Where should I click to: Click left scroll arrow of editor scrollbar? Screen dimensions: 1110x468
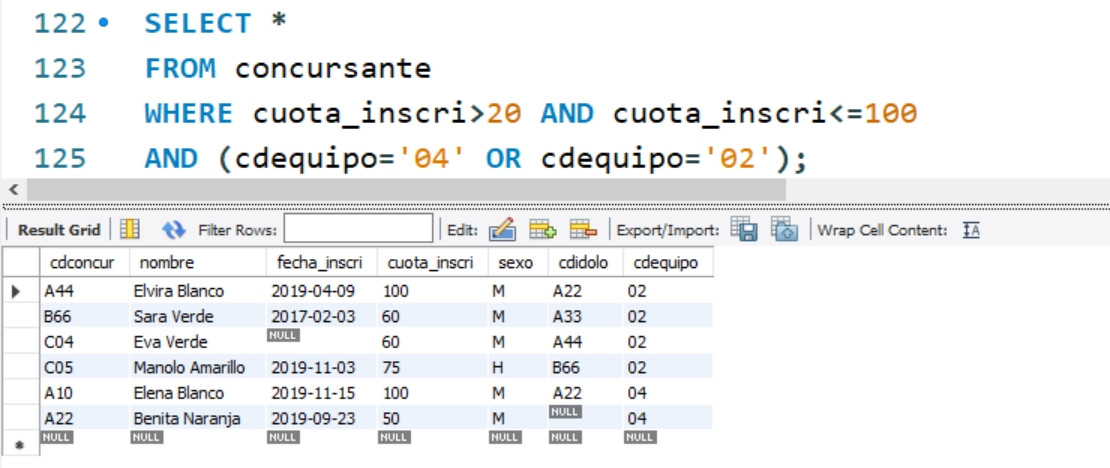[12, 190]
